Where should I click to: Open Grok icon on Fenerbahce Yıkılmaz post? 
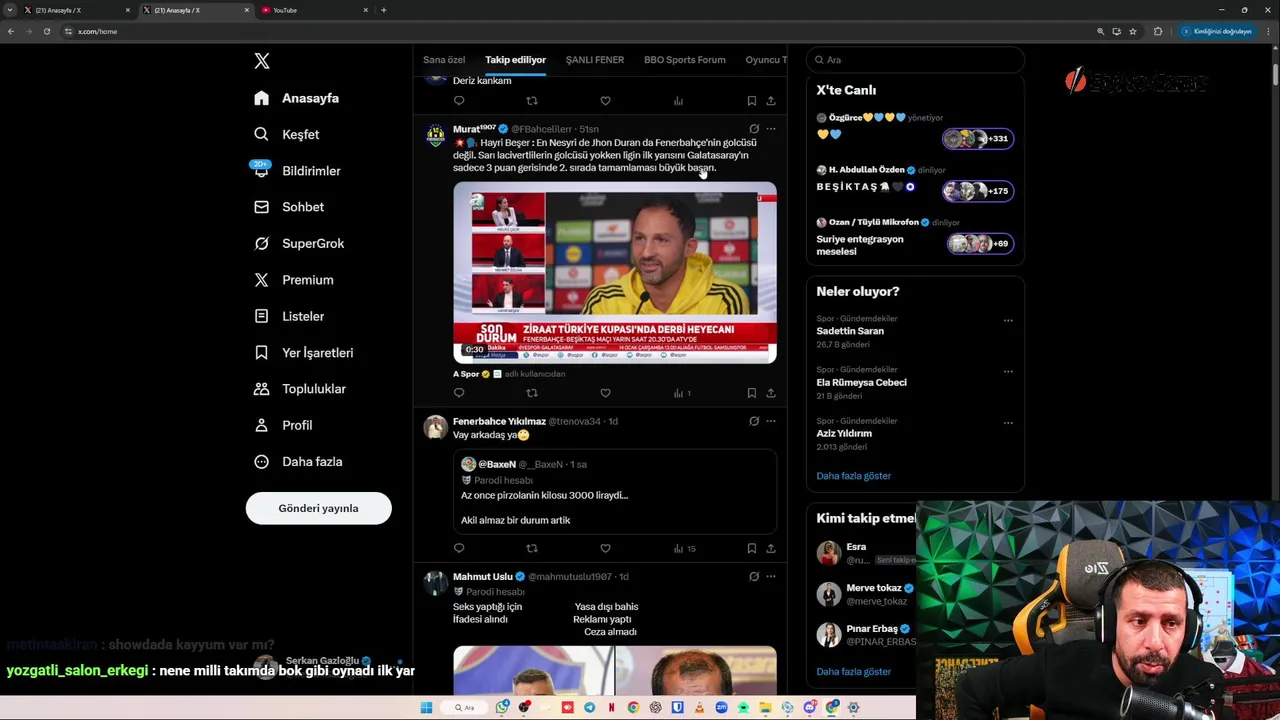(754, 421)
